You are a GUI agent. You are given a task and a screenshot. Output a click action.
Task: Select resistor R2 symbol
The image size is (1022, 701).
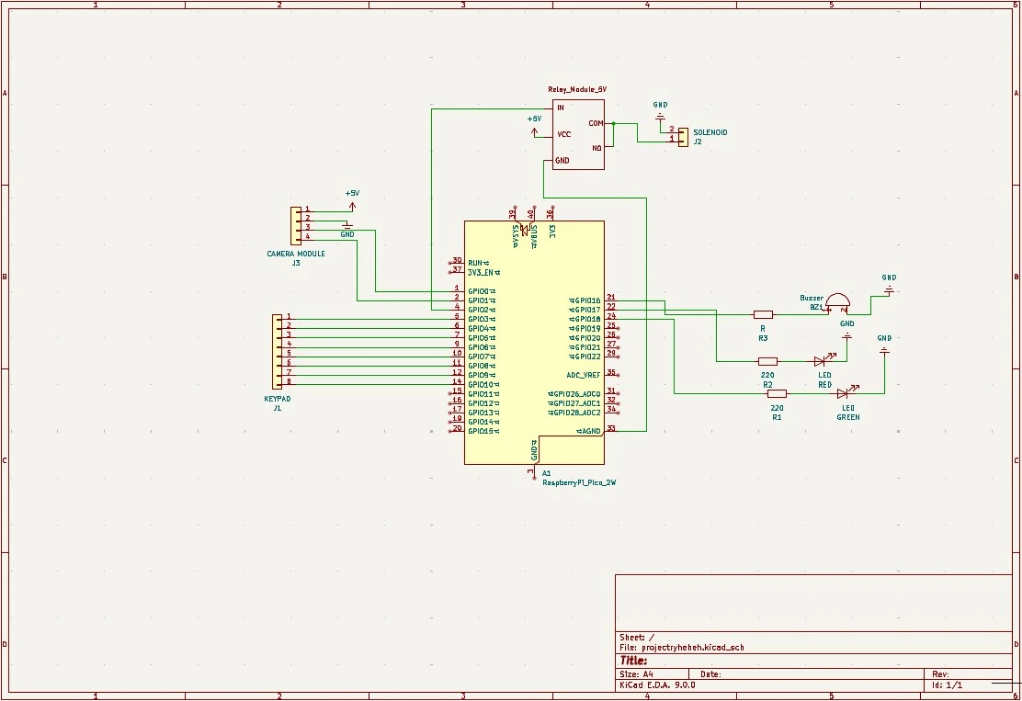(768, 361)
